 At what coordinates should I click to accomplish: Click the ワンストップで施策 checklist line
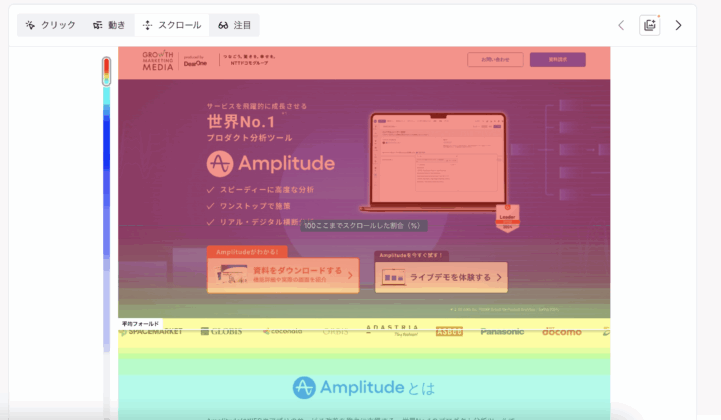pyautogui.click(x=249, y=206)
